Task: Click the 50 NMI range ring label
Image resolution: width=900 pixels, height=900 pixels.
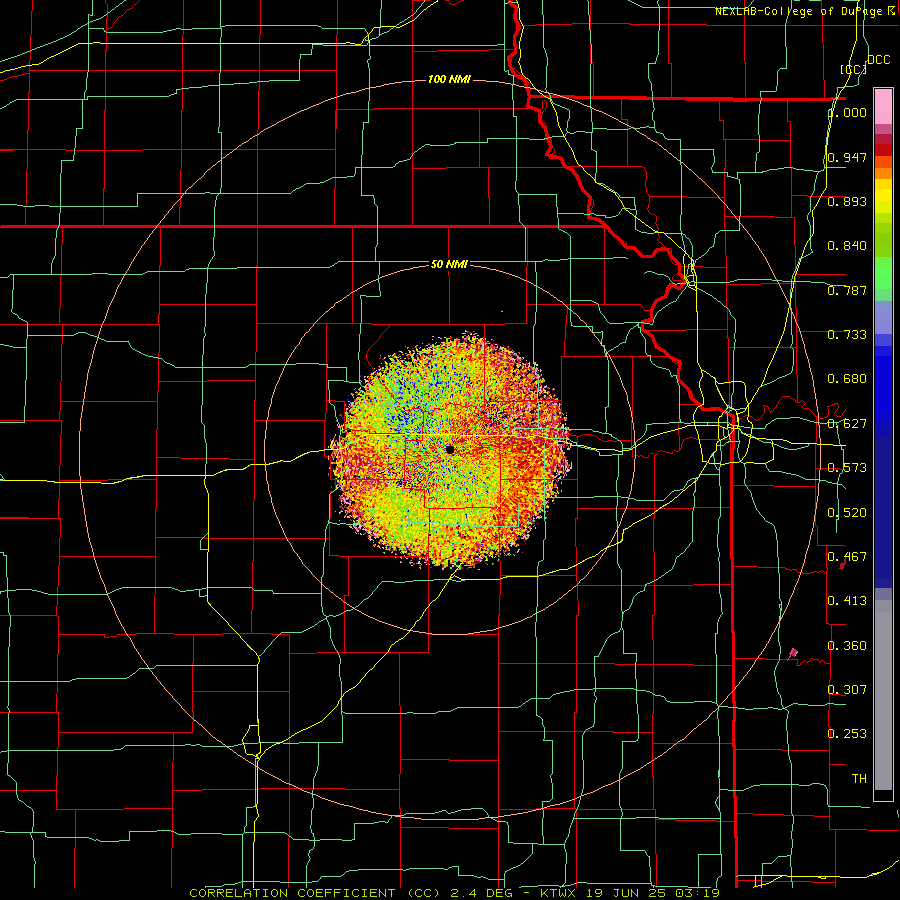Action: click(449, 264)
